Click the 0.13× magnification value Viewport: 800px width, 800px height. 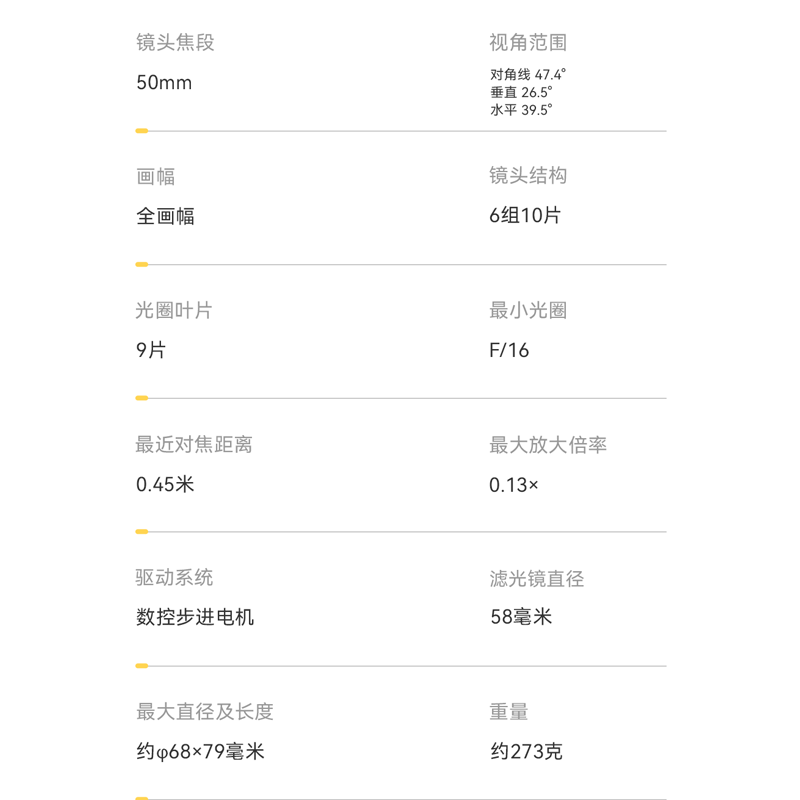[514, 485]
